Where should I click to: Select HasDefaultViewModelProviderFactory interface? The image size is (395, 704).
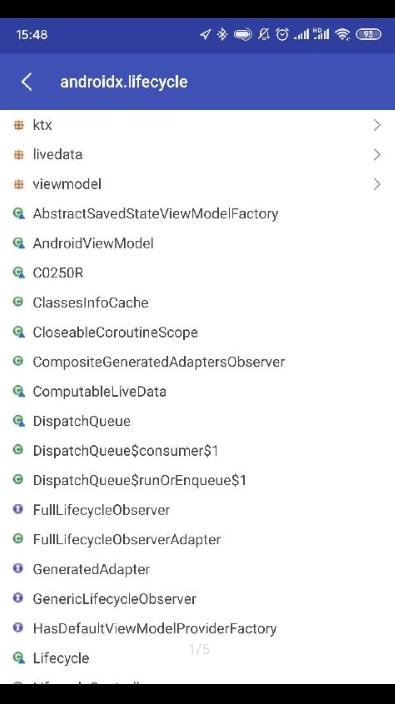198,629
